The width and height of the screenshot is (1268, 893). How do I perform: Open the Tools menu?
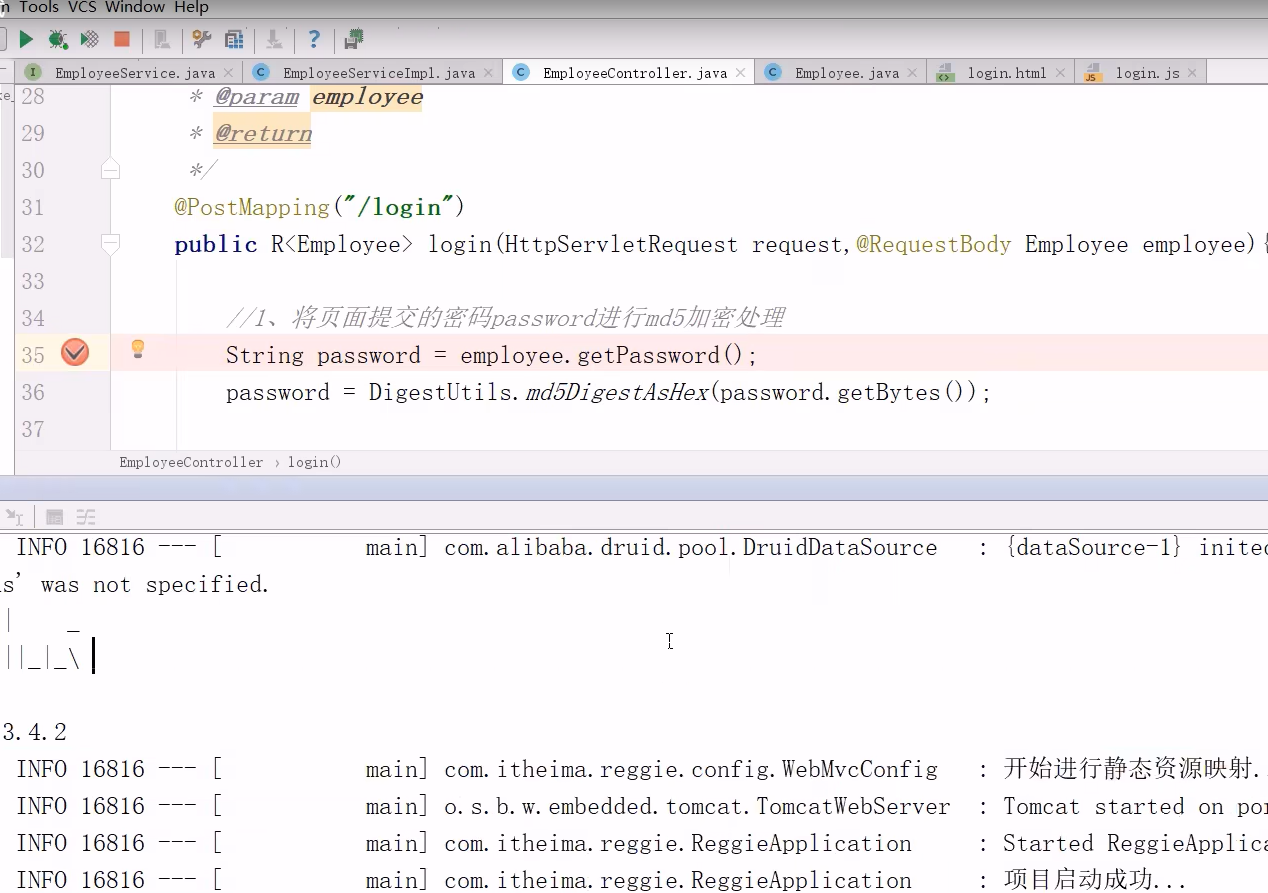point(39,8)
